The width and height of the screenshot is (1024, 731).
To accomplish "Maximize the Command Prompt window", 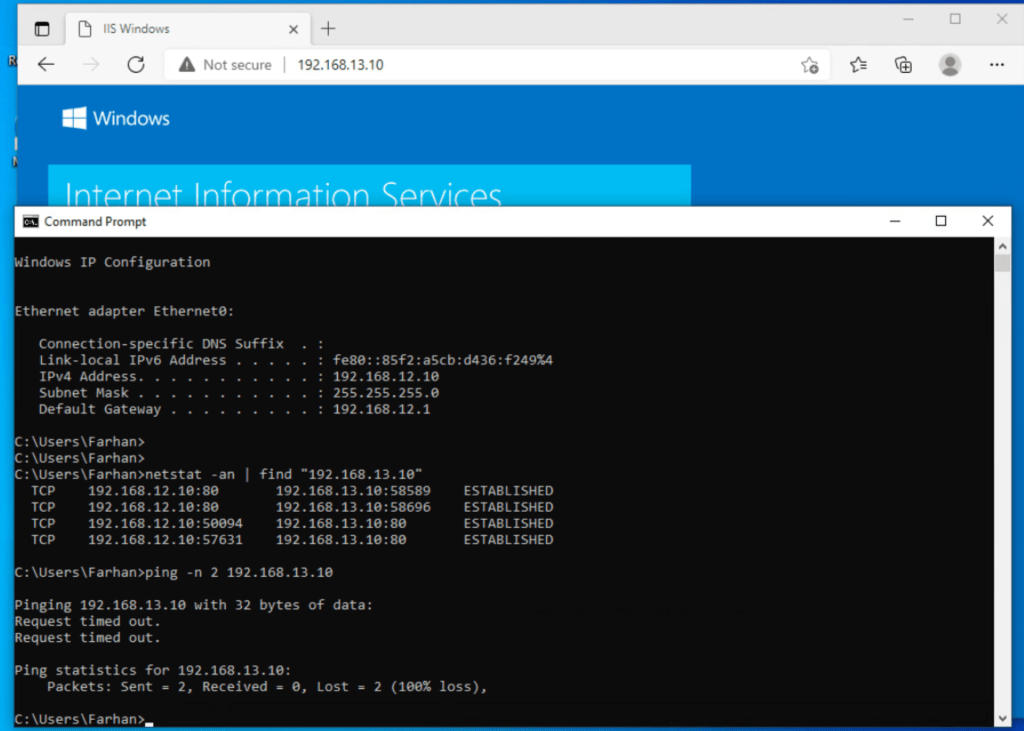I will (941, 221).
